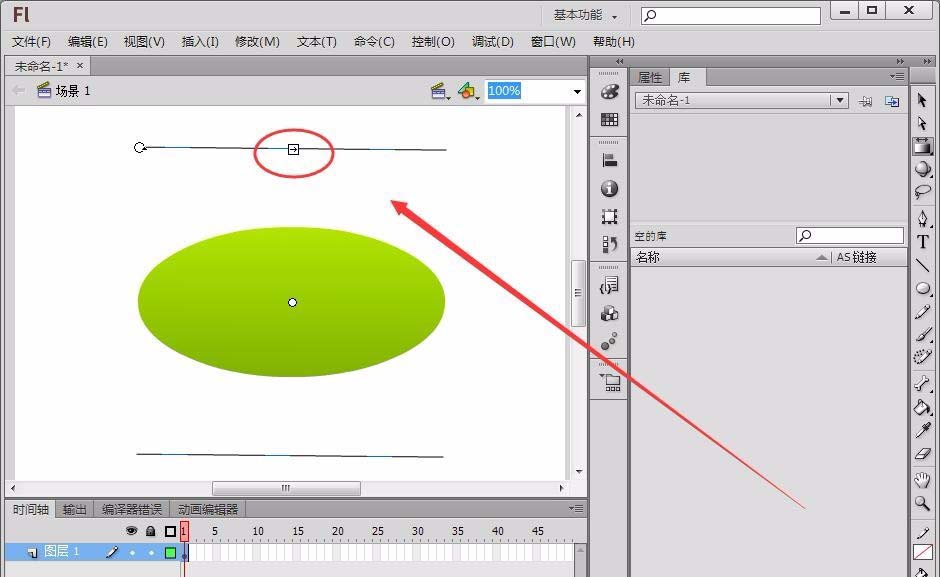
Task: Select the Pencil tool
Action: (922, 312)
